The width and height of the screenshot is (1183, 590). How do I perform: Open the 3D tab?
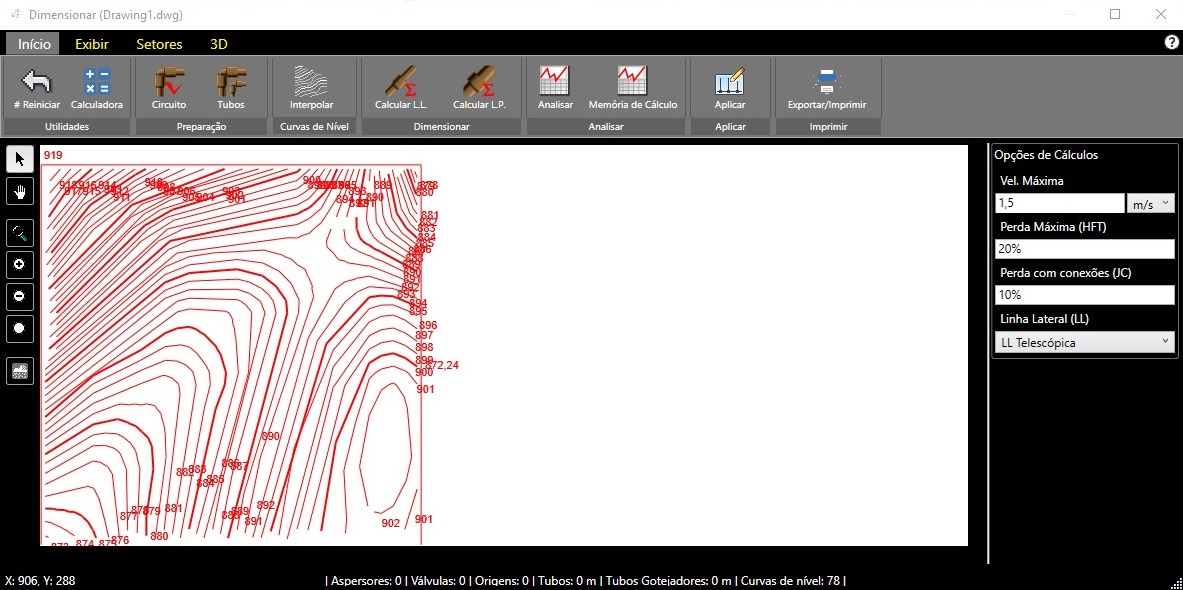[219, 44]
